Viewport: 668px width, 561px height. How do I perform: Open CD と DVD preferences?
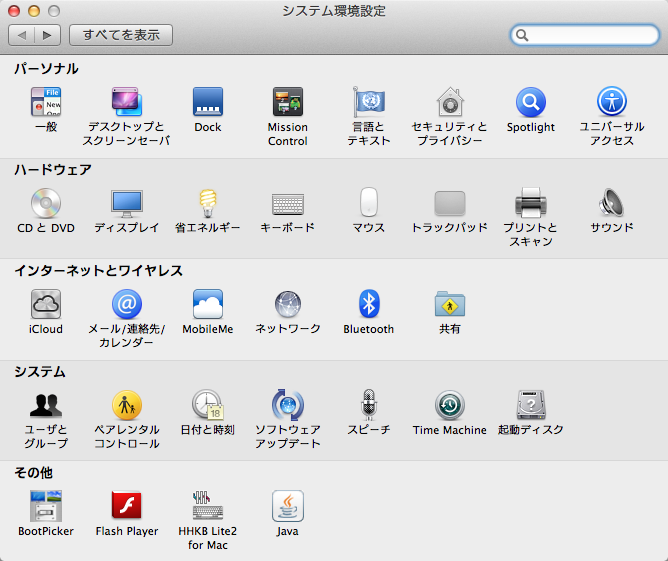click(46, 203)
